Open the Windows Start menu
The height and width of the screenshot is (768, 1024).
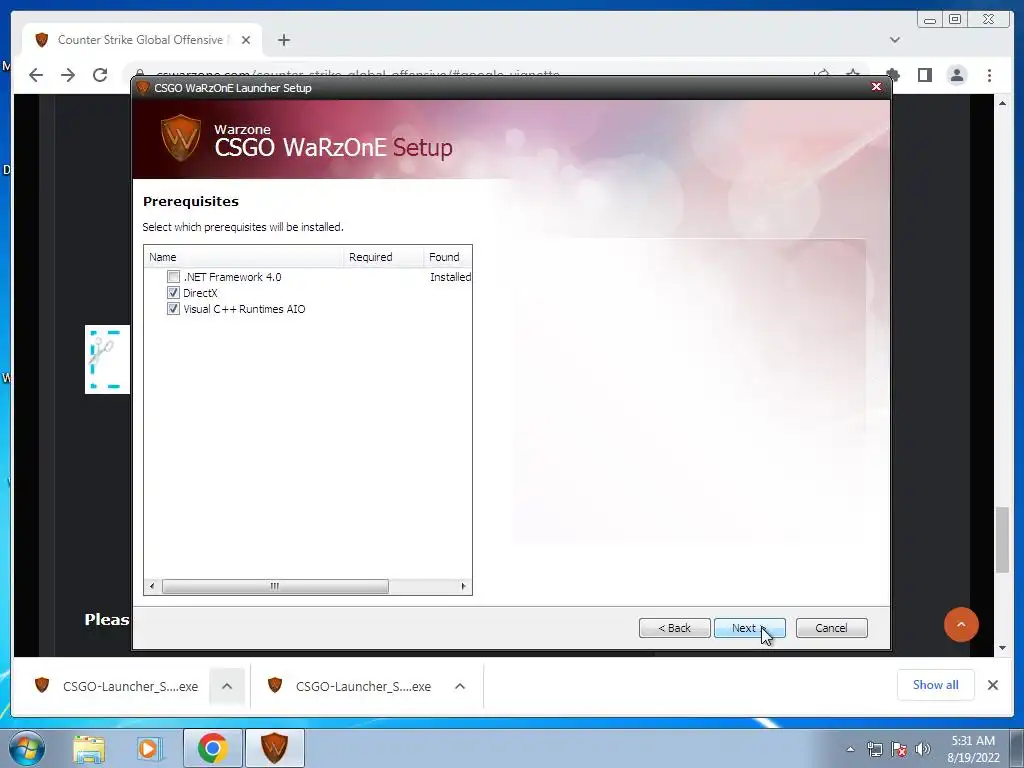point(27,748)
